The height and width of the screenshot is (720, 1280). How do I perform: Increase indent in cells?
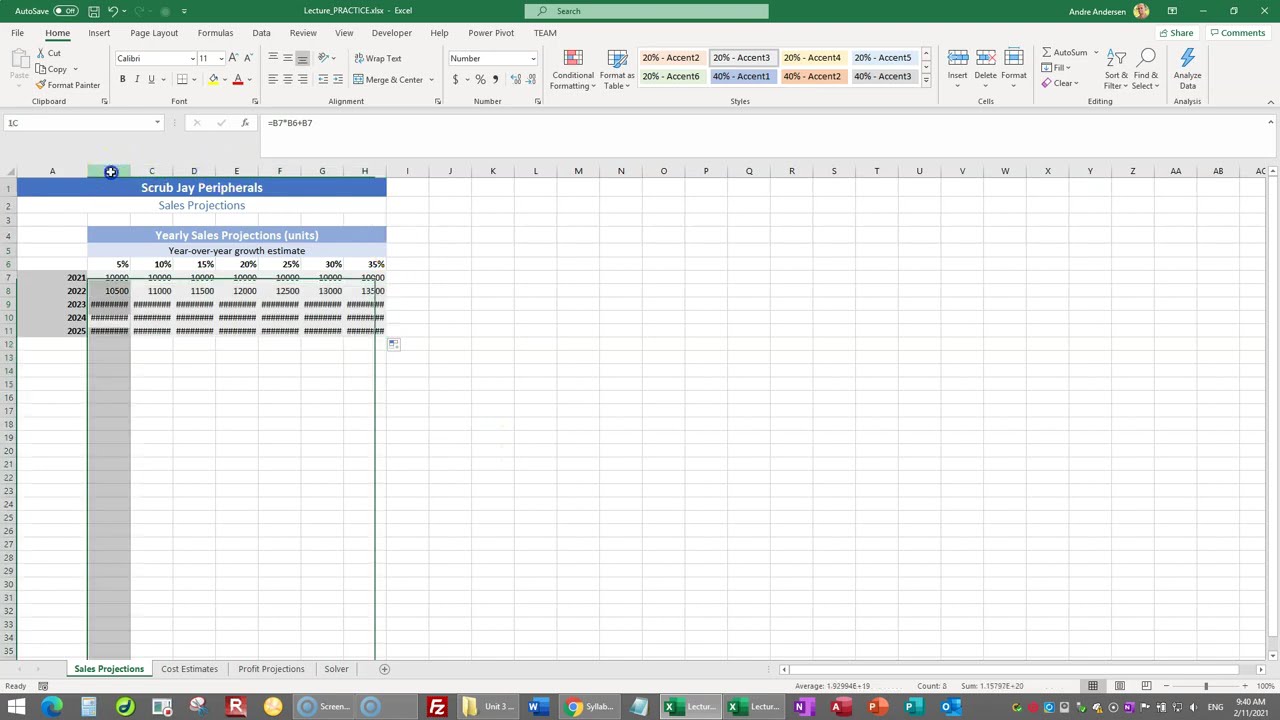(338, 79)
